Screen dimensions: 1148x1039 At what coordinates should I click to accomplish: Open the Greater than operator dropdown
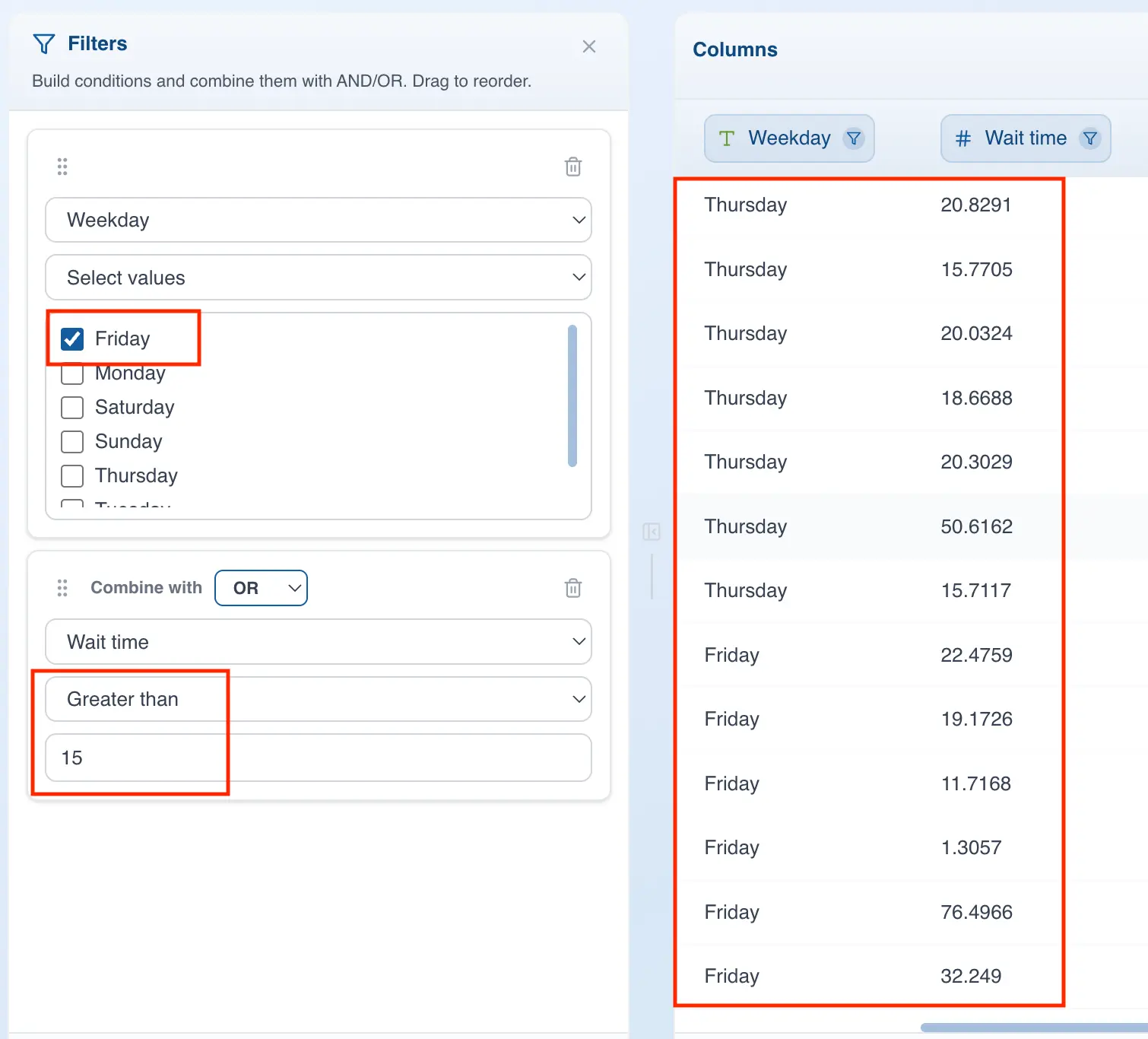319,699
